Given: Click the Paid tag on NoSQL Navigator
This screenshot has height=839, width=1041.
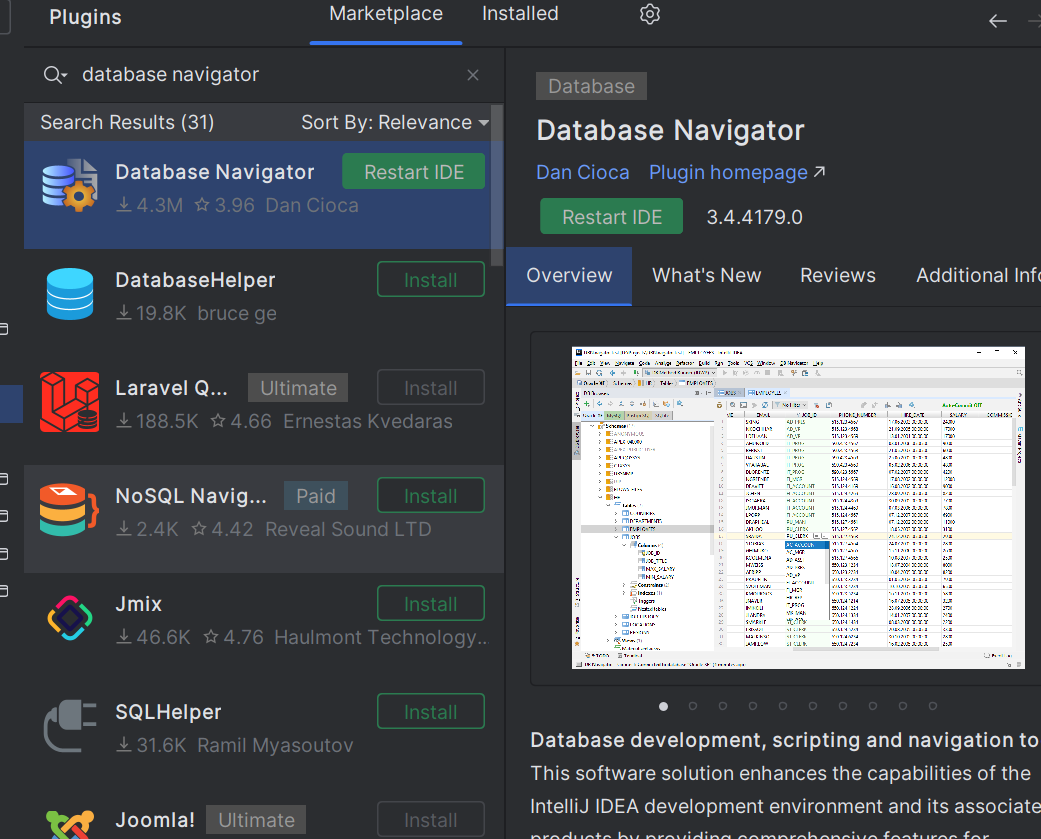Looking at the screenshot, I should (x=315, y=496).
